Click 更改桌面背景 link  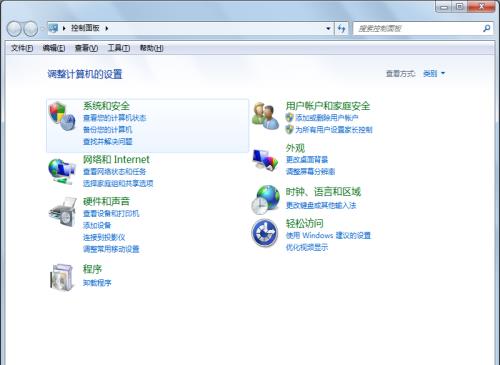307,160
